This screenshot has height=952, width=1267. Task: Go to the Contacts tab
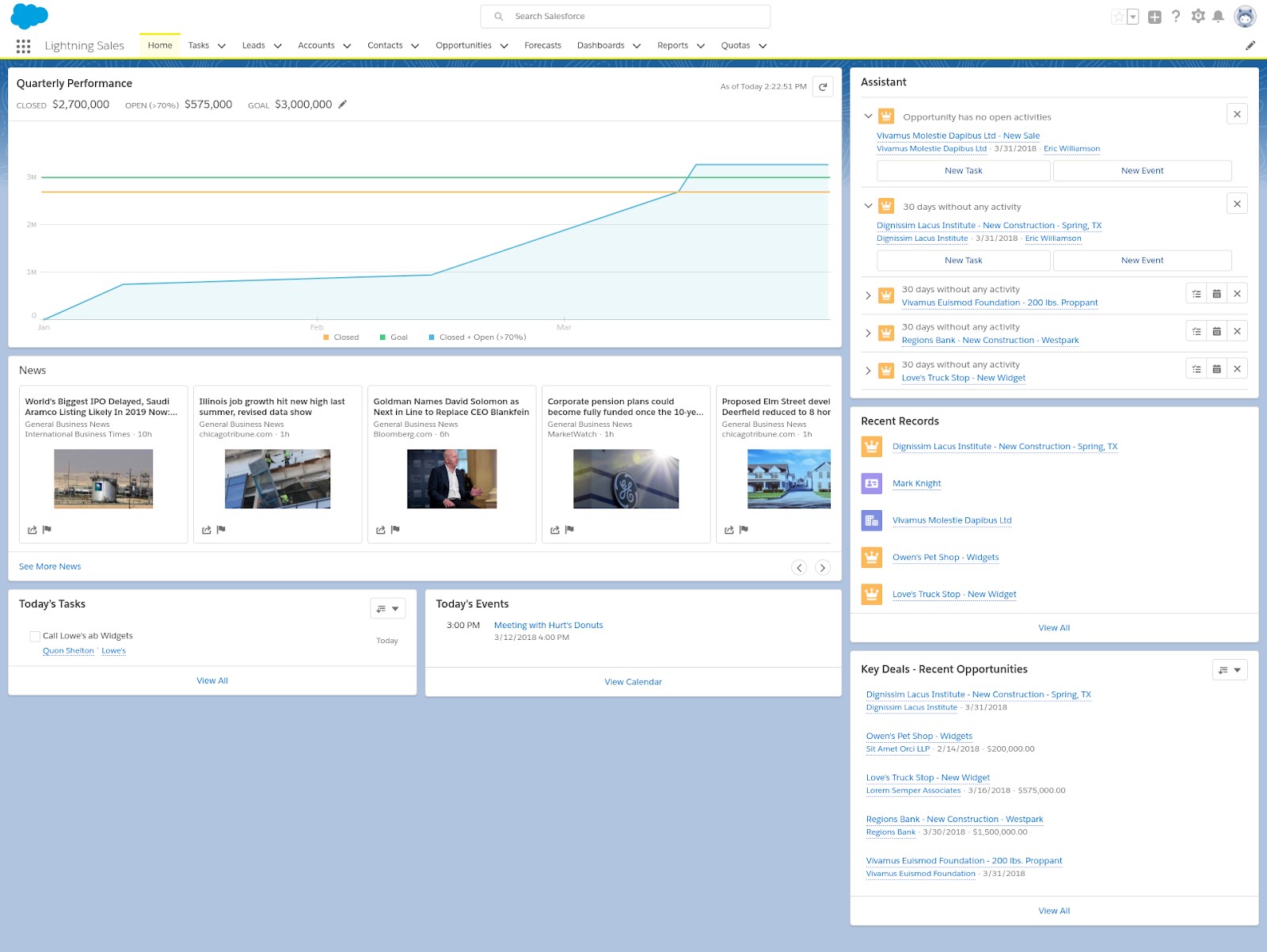point(385,45)
